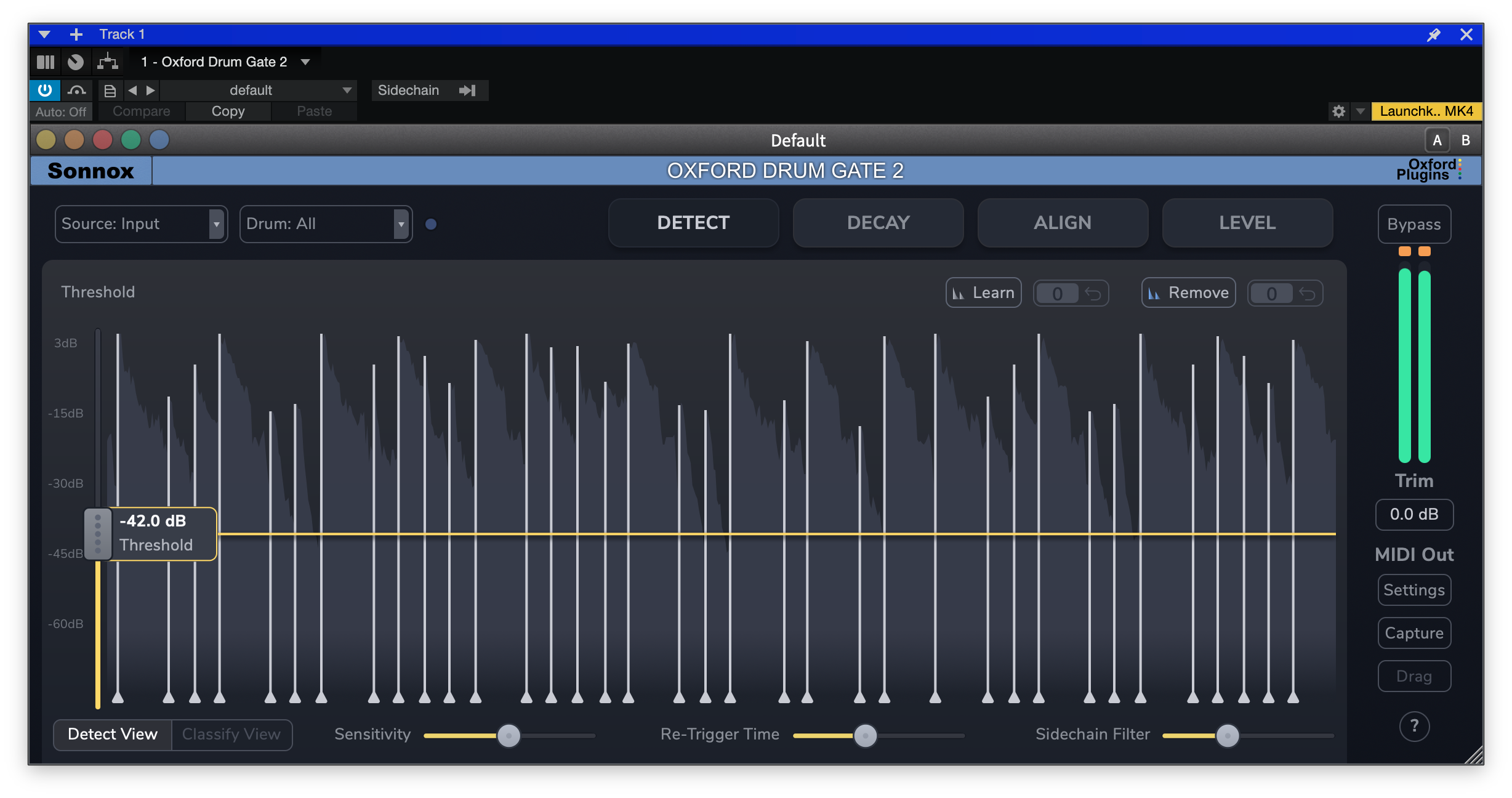The width and height of the screenshot is (1512, 798).
Task: Go to the previous preset
Action: pos(132,91)
